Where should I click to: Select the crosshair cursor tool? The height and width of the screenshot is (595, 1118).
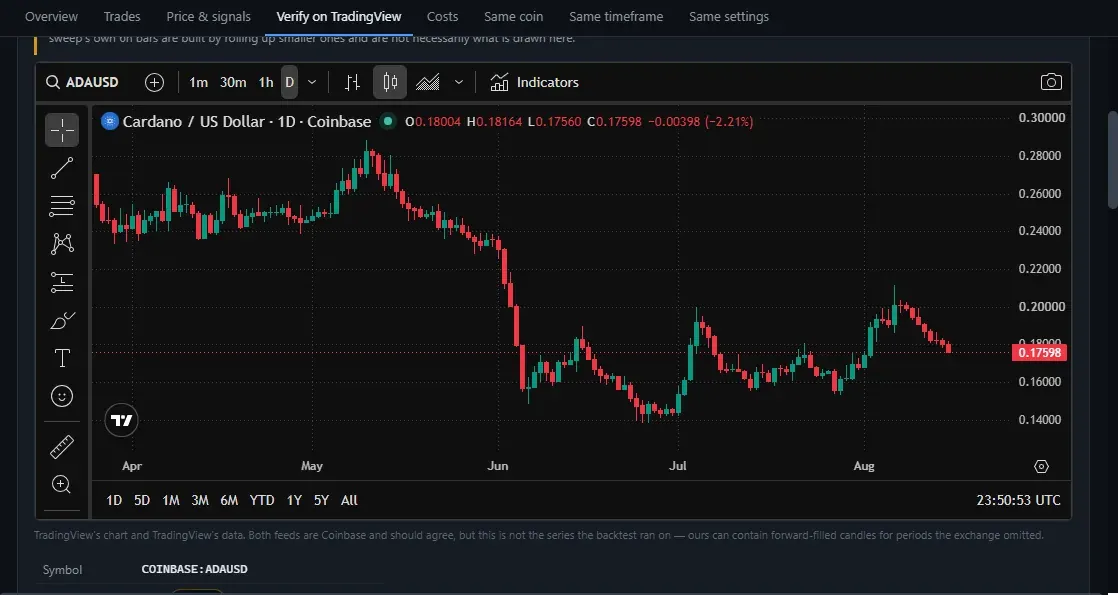pyautogui.click(x=62, y=130)
